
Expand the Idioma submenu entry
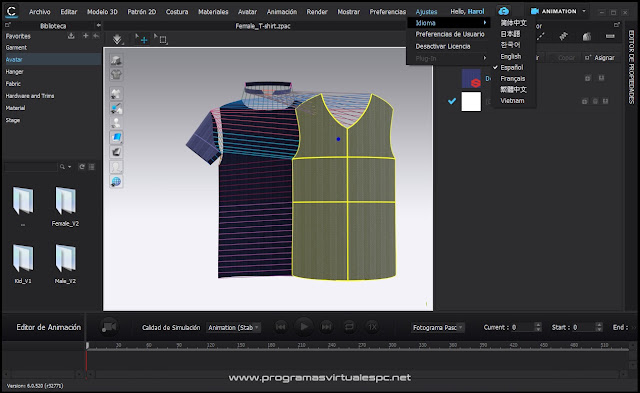[449, 23]
